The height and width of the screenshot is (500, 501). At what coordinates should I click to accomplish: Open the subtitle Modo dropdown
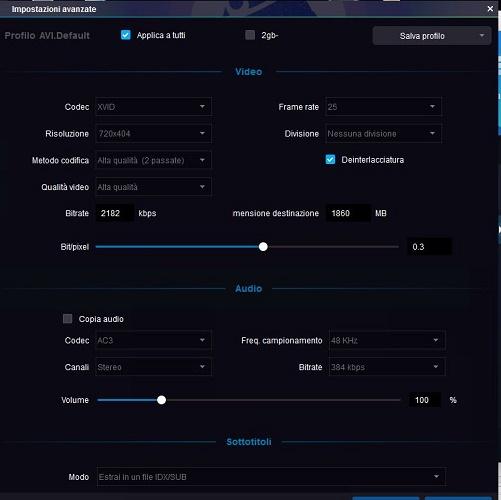271,477
